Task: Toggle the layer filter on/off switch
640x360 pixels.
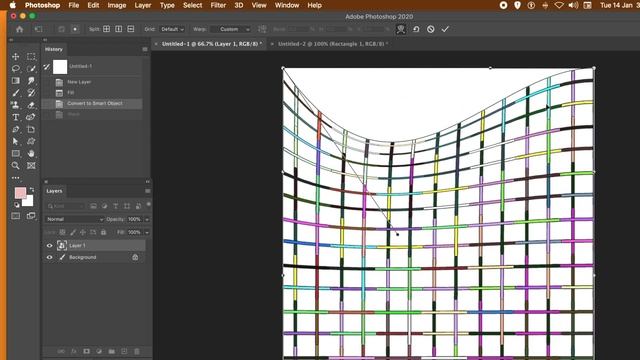Action: 149,204
